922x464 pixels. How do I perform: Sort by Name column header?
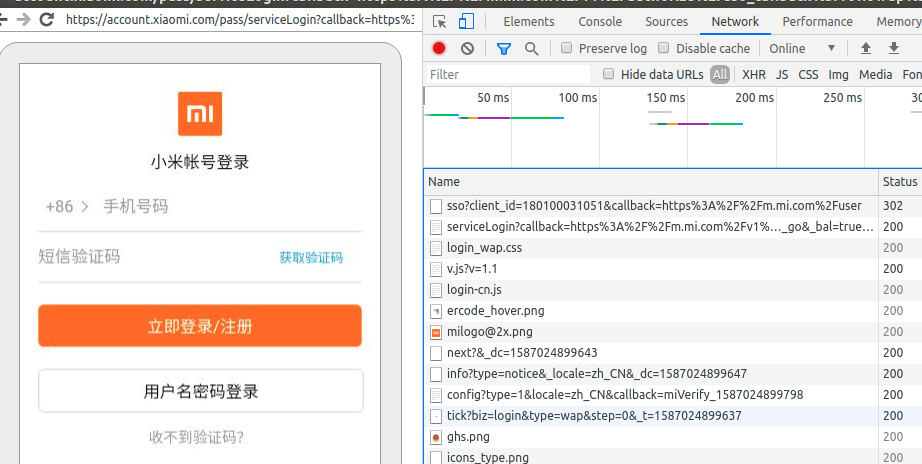tap(652, 182)
